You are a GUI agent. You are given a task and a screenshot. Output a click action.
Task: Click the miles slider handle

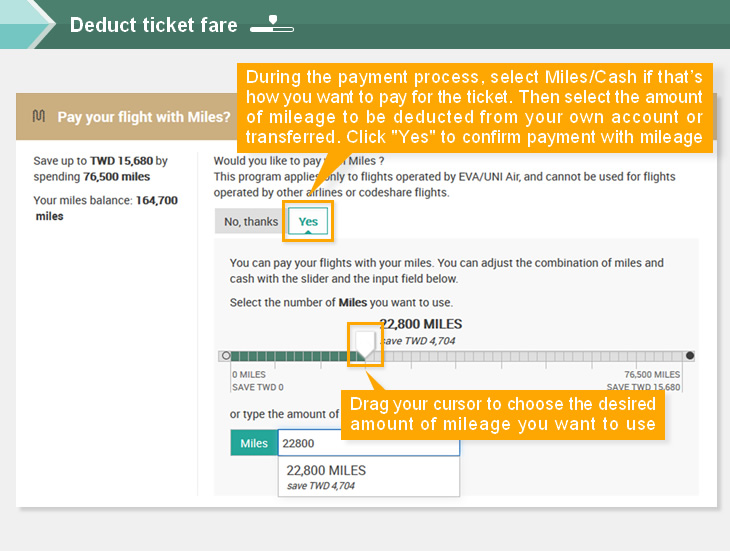[x=365, y=345]
